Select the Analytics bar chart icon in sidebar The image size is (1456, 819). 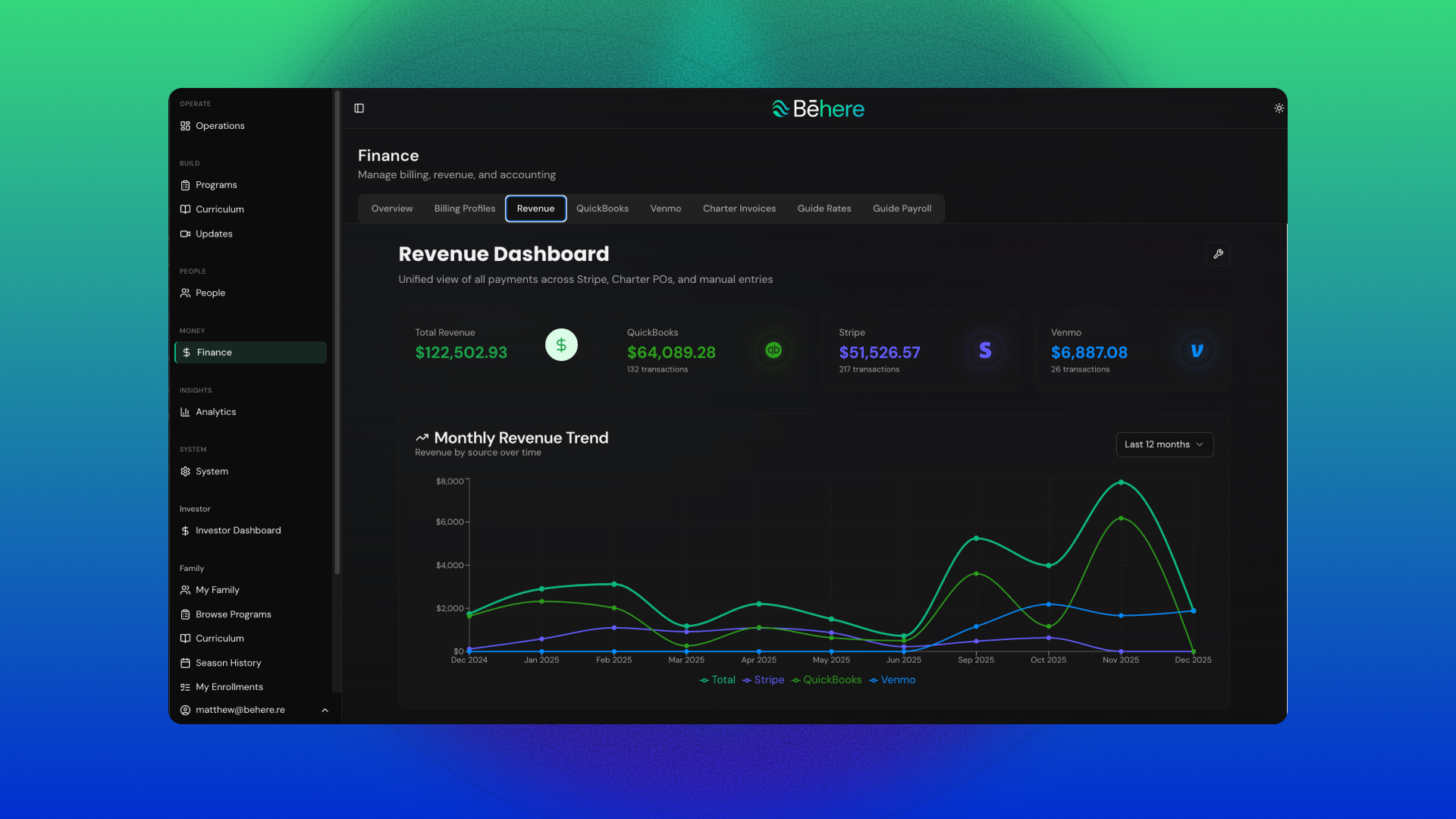click(186, 412)
